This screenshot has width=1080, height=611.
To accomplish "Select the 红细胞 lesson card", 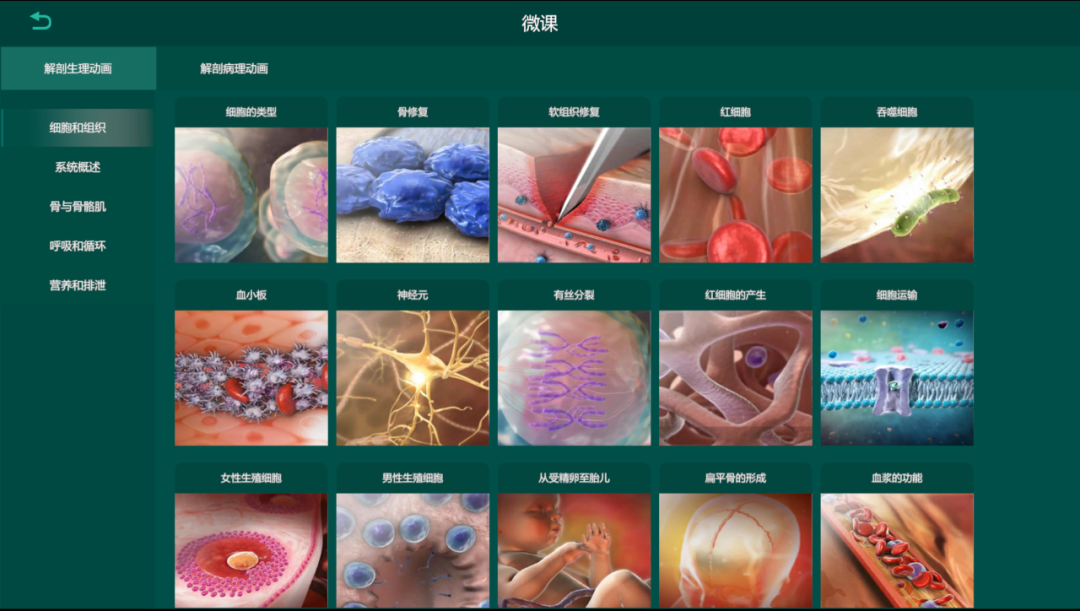I will (x=736, y=195).
